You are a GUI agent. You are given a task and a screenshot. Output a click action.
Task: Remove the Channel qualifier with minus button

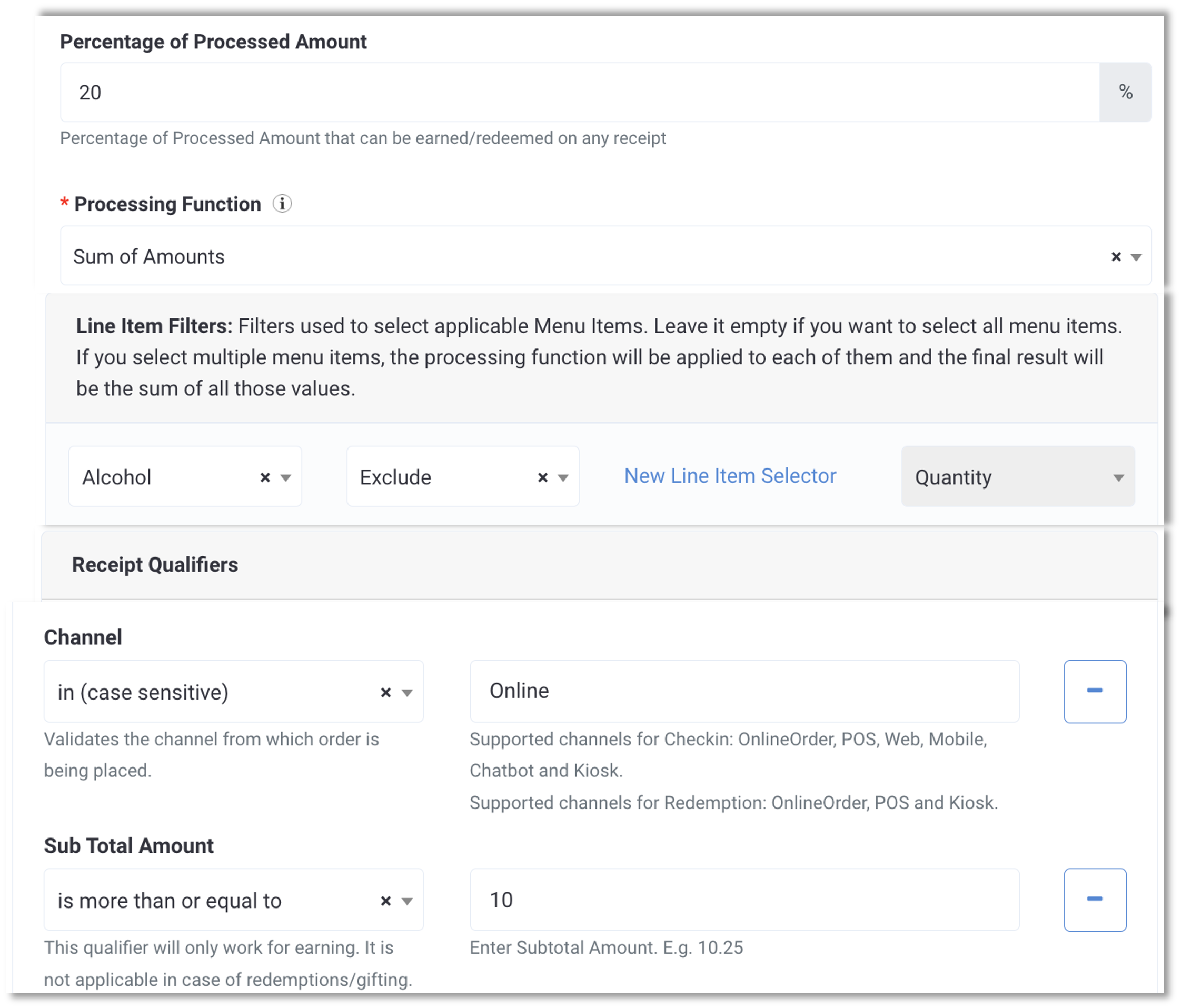[x=1095, y=691]
